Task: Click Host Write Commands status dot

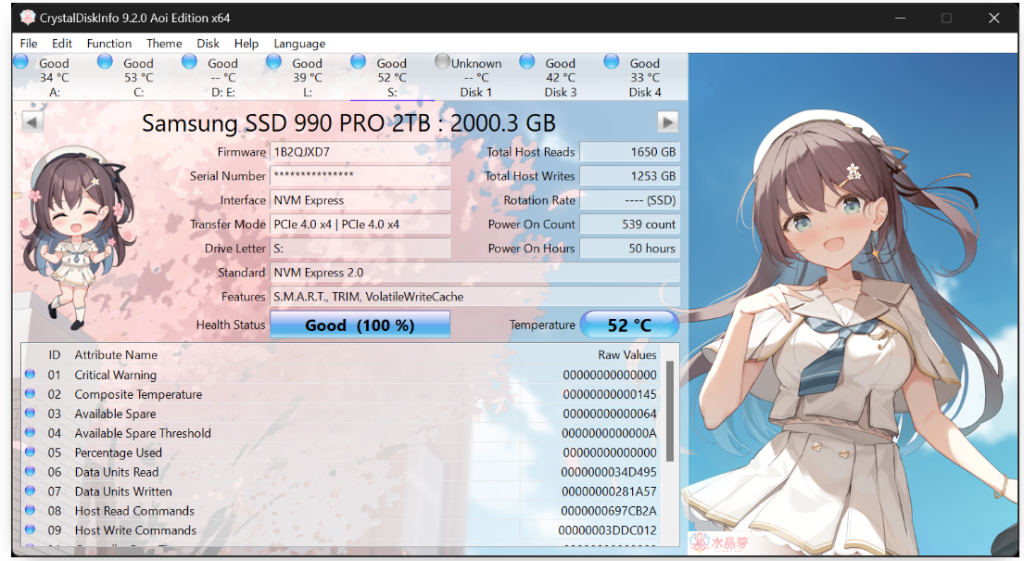Action: pyautogui.click(x=30, y=530)
